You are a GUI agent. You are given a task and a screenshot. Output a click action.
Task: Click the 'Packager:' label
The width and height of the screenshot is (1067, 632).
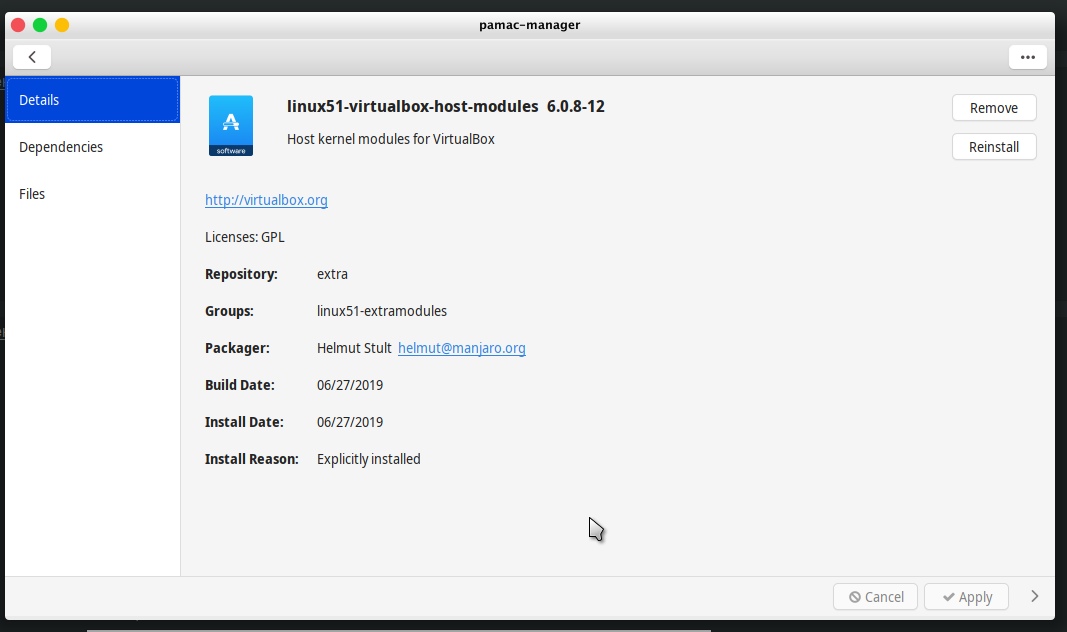tap(237, 348)
